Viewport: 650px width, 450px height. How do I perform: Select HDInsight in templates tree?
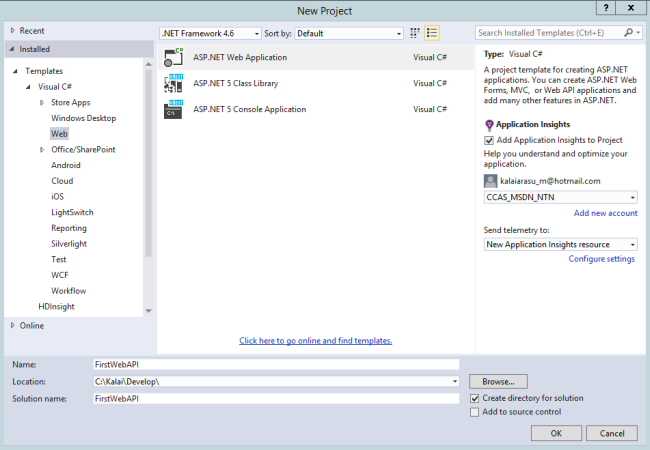click(x=56, y=307)
